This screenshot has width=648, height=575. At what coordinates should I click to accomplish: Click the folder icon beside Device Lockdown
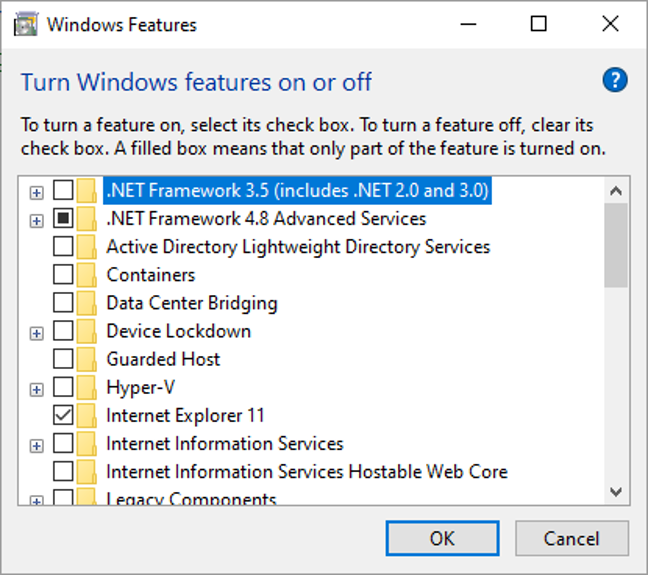[x=88, y=331]
